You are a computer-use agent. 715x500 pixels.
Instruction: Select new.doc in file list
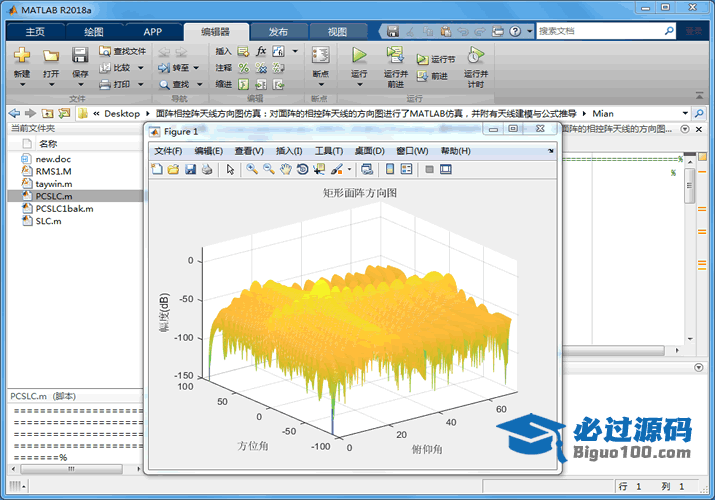pos(76,159)
